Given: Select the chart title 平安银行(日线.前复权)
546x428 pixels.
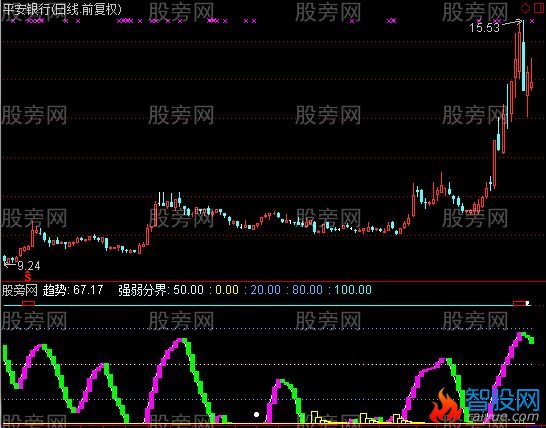Looking at the screenshot, I should 62,9.
